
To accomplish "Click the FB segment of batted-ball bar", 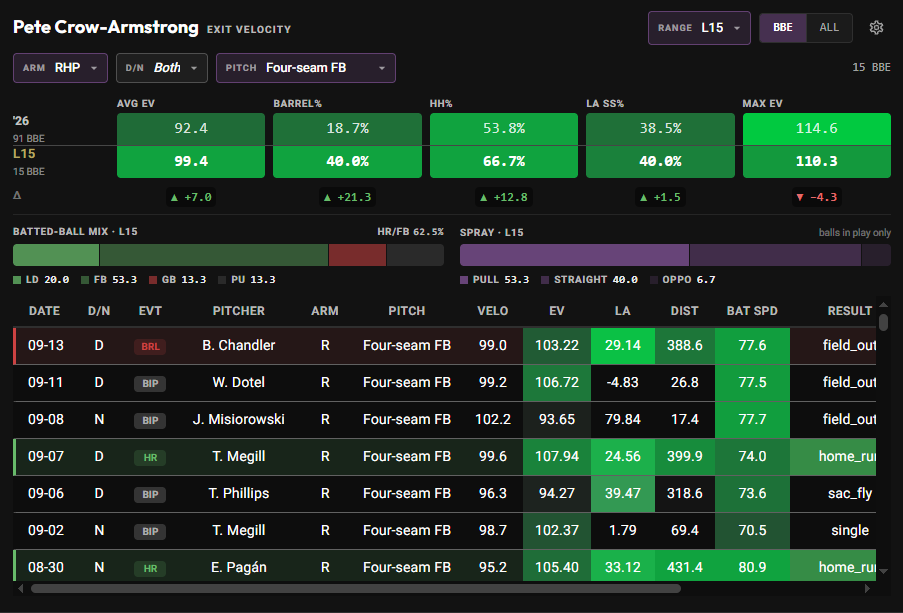I will click(x=214, y=255).
